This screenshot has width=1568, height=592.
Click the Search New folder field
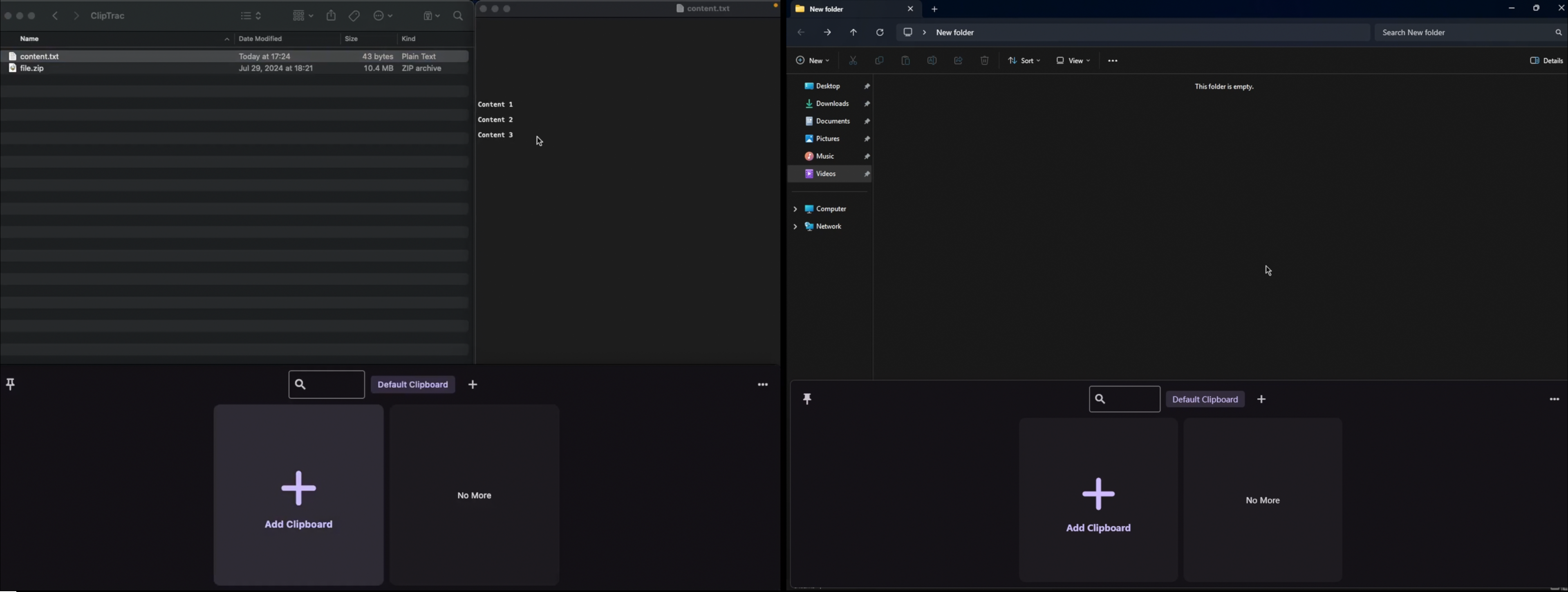tap(1470, 33)
